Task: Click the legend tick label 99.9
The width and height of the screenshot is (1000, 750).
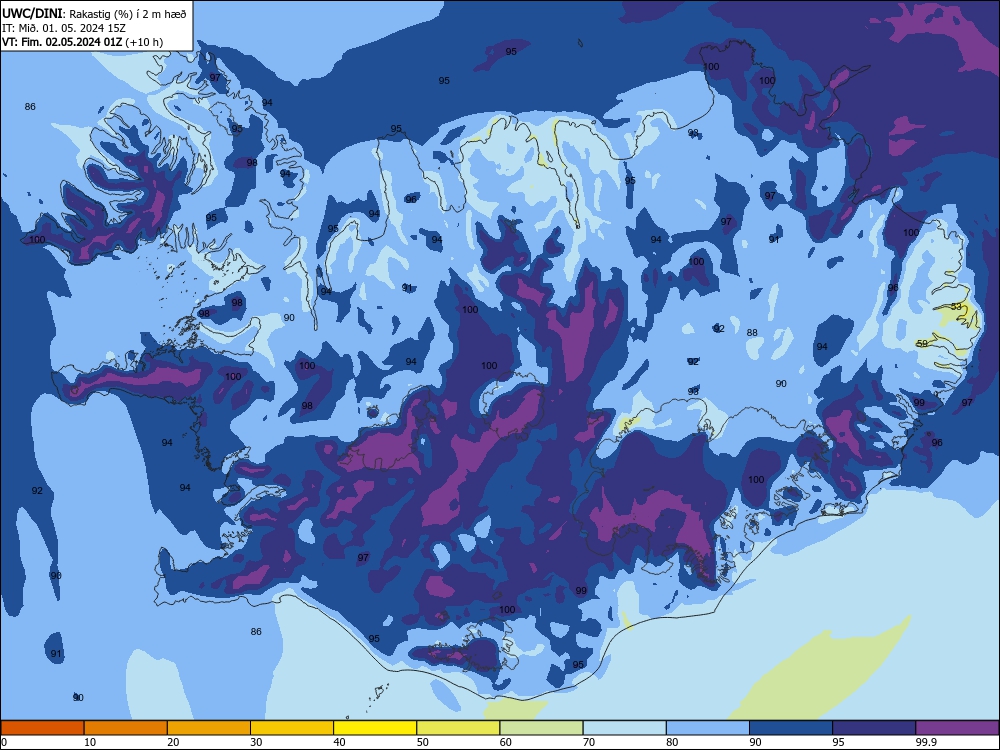Action: pyautogui.click(x=926, y=742)
